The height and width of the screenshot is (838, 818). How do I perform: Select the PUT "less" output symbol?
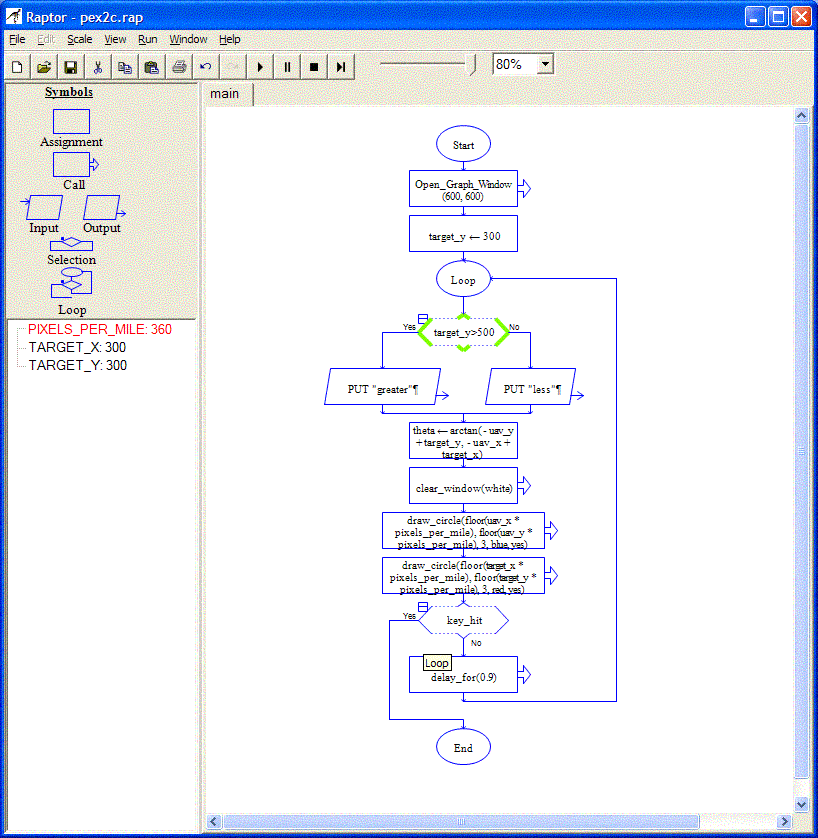tap(531, 386)
